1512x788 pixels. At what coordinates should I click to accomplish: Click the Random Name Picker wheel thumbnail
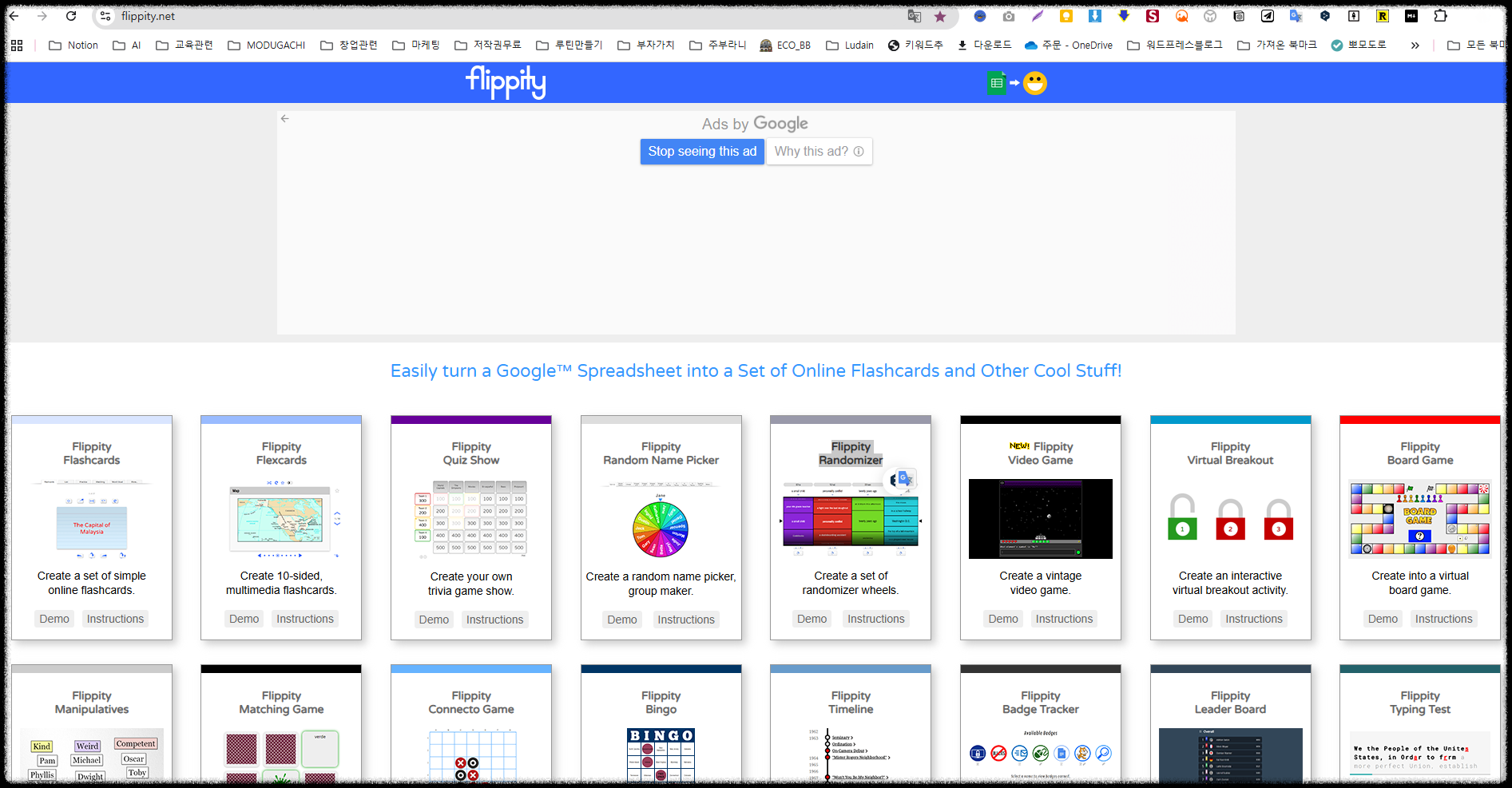click(x=660, y=528)
